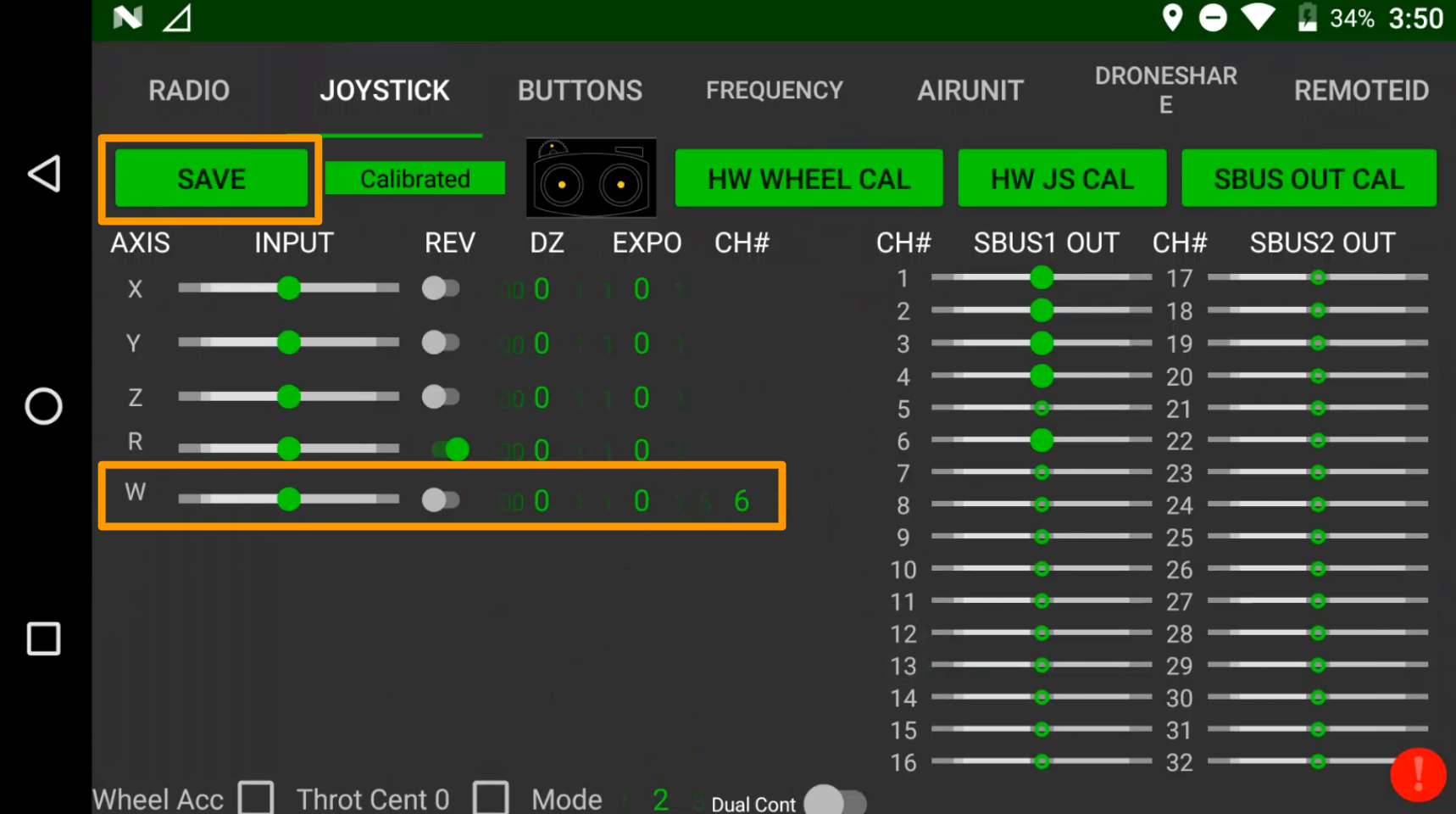Open the Mode value selector
The image size is (1456, 814).
point(660,799)
